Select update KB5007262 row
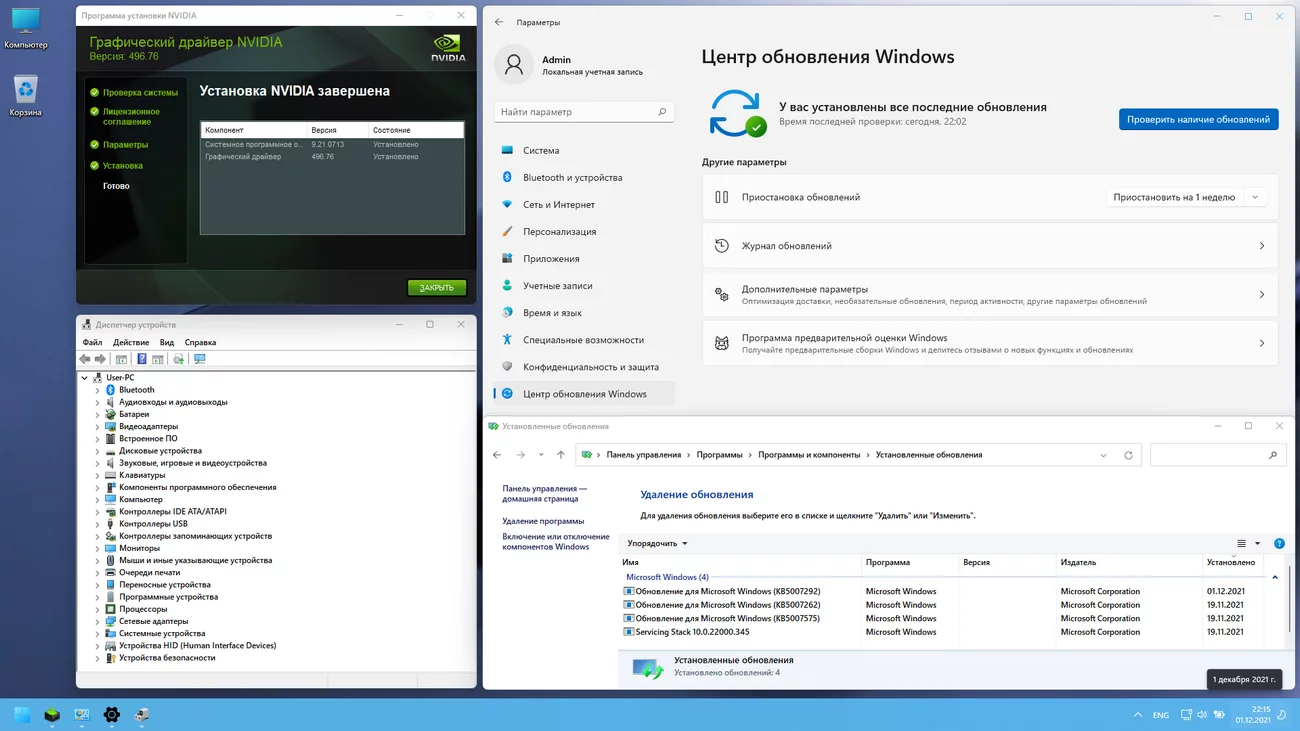1300x731 pixels. 940,605
